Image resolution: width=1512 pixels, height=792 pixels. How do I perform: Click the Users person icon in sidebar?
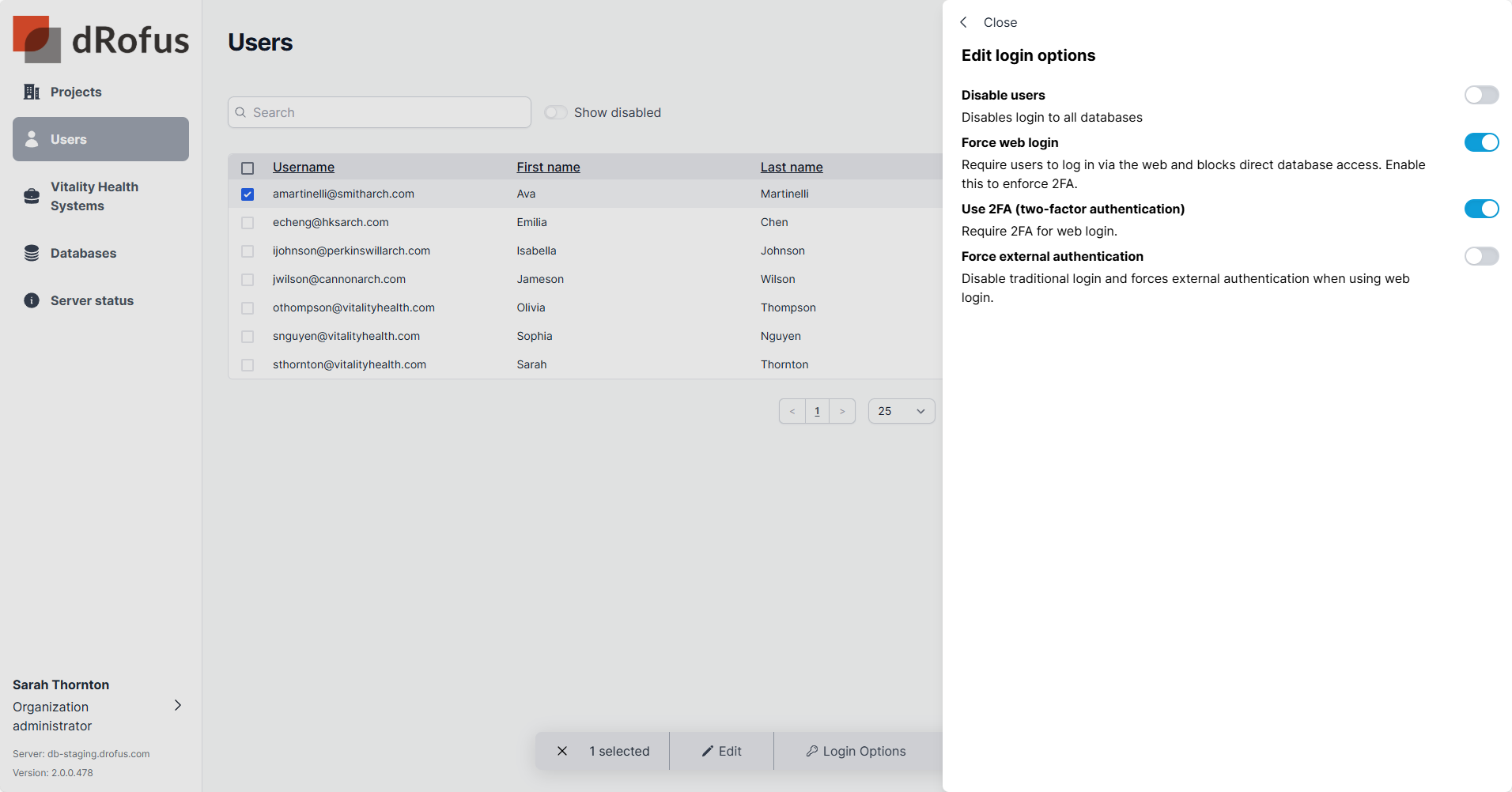32,139
